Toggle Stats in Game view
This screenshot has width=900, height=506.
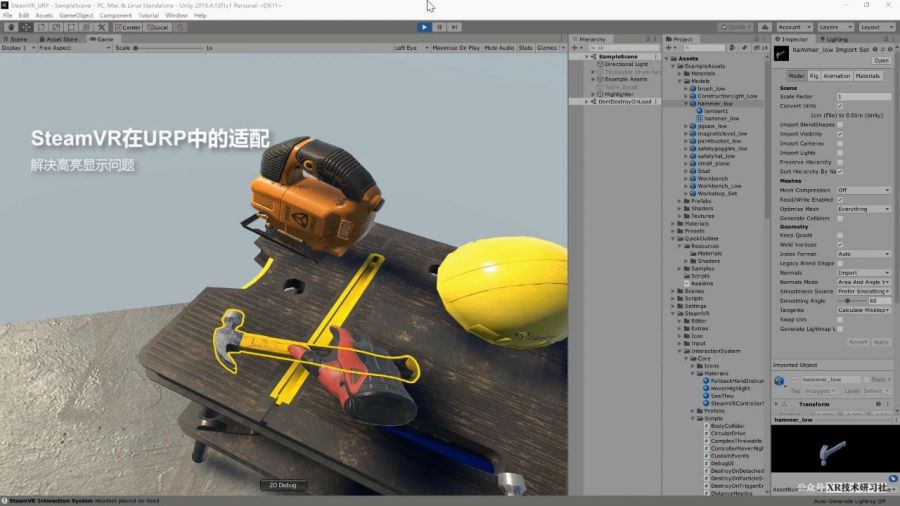(x=525, y=48)
